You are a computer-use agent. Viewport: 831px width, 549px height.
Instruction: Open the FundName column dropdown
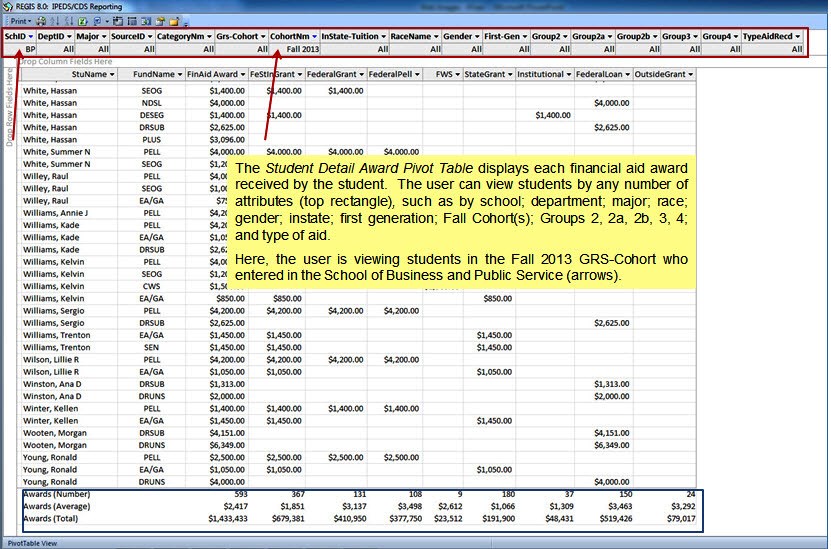(x=180, y=74)
